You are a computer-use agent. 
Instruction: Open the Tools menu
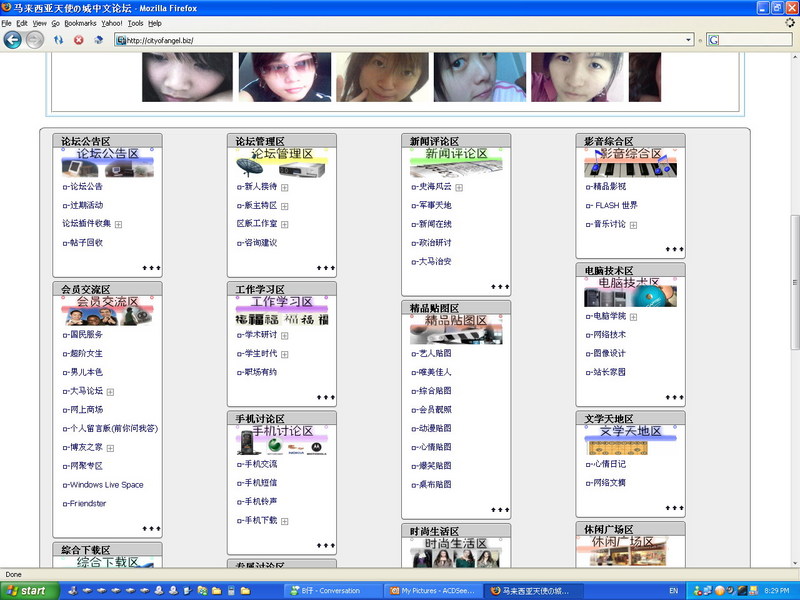[135, 23]
